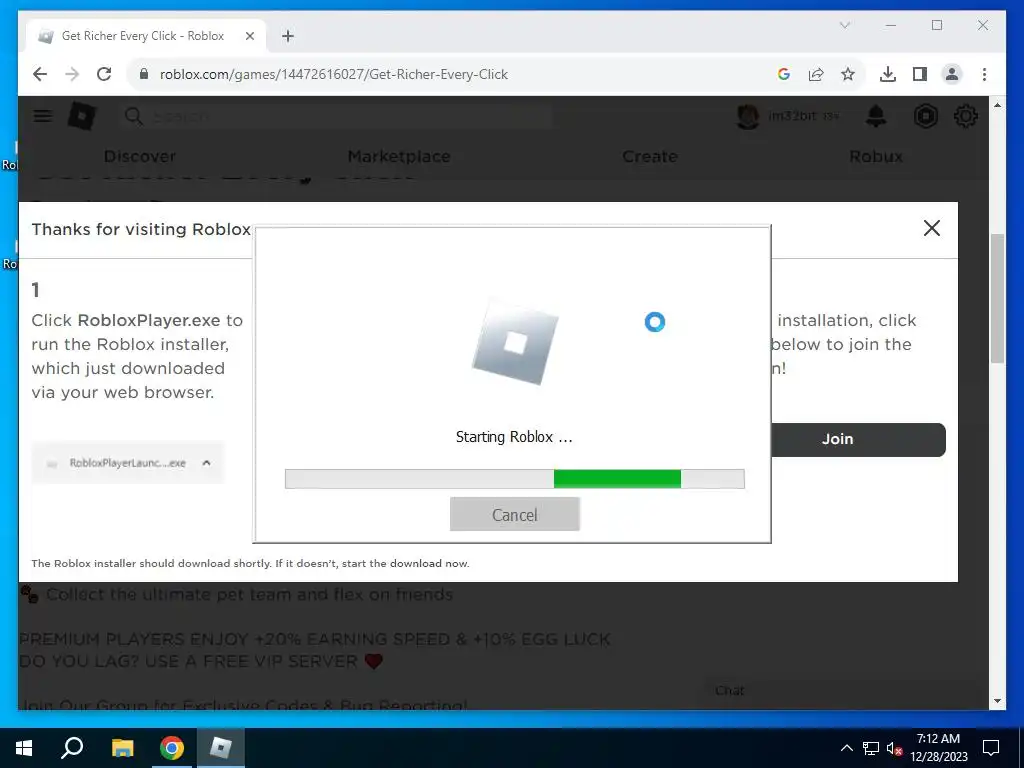The height and width of the screenshot is (768, 1024).
Task: Open Windows notification center
Action: coord(991,748)
